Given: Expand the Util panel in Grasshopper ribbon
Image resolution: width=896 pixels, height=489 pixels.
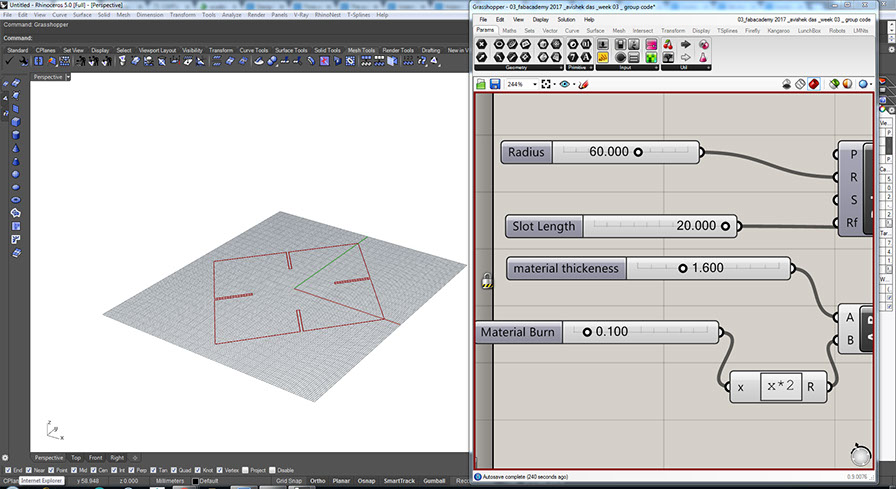Looking at the screenshot, I should click(x=709, y=67).
